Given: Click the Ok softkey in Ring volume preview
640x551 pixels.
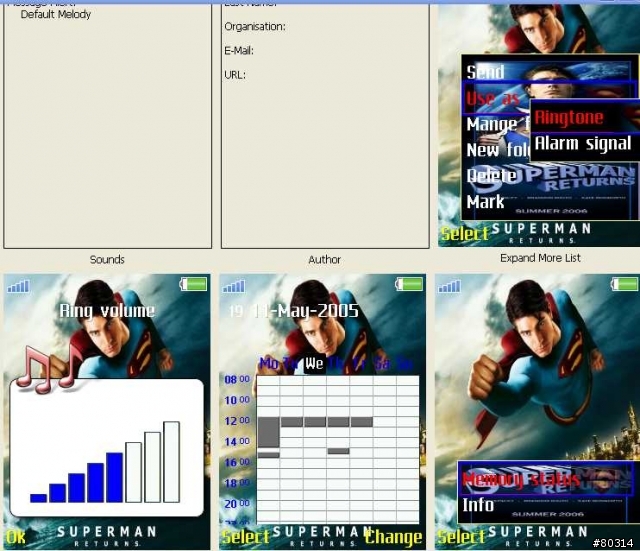Looking at the screenshot, I should coord(16,537).
